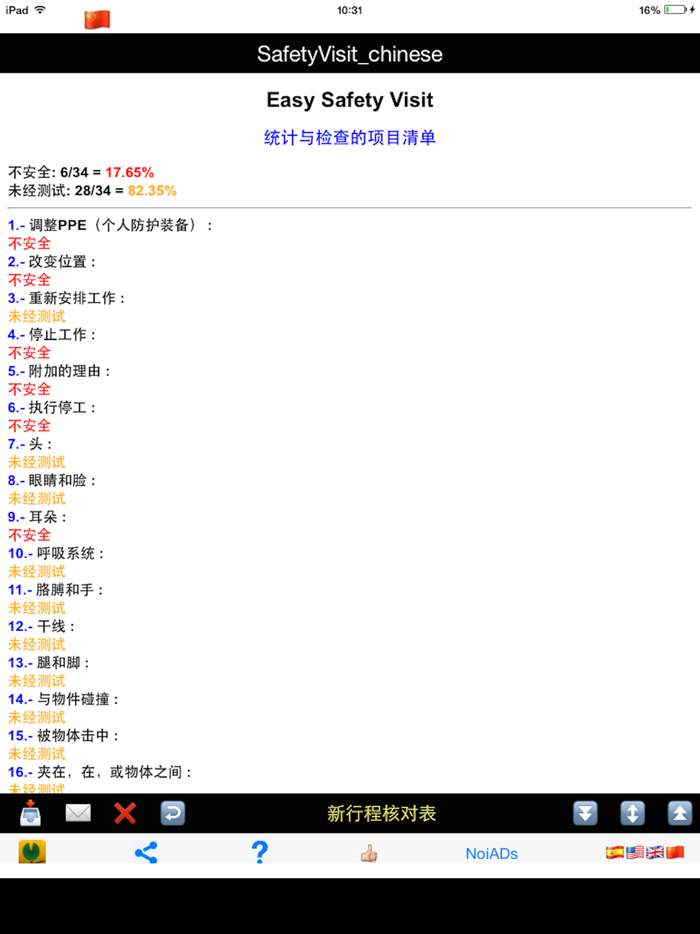Select item 10 呼吸系统
Screen dimensions: 700x934
click(57, 553)
